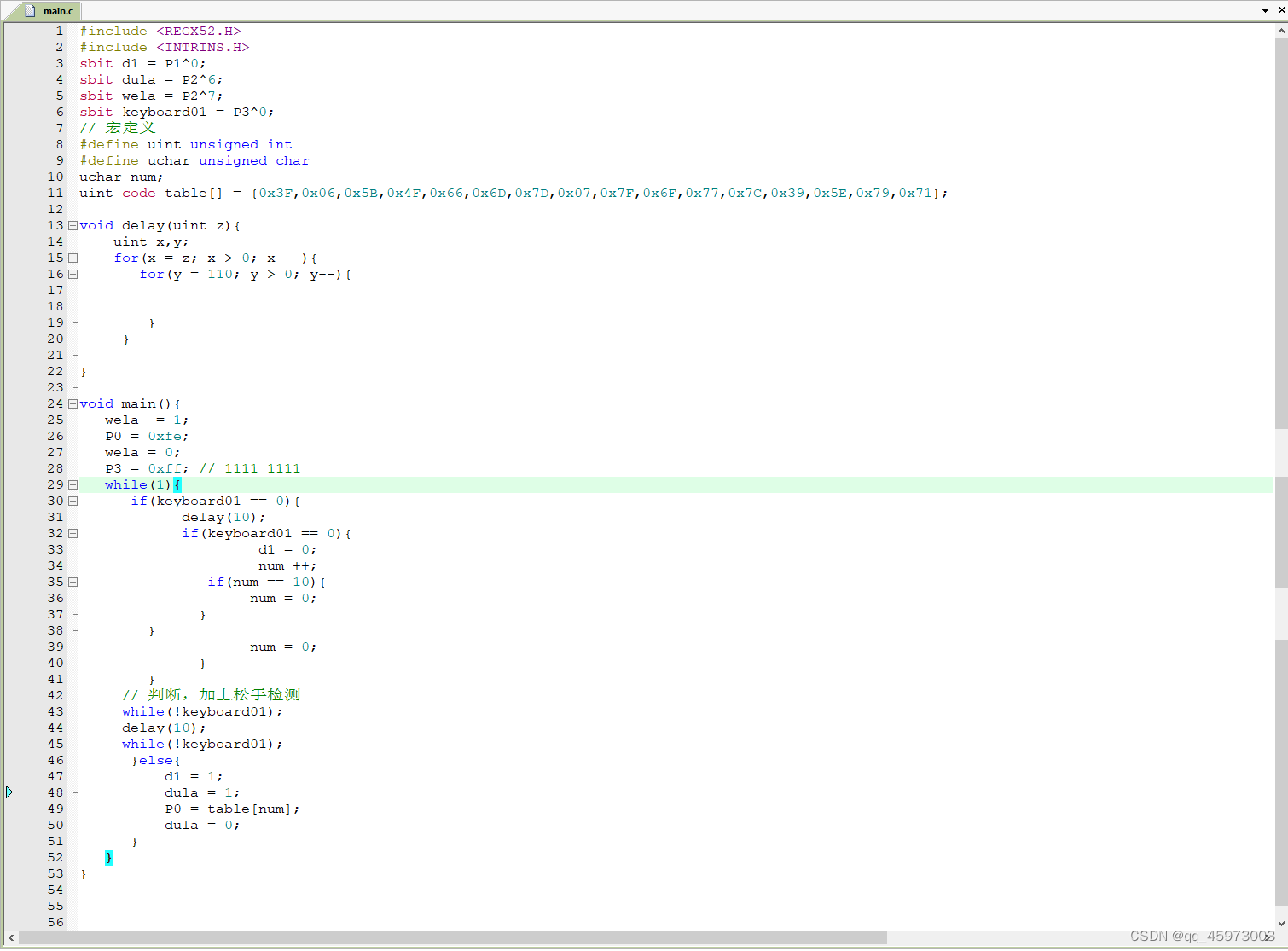Click the 'uchar num;' declaration
Screen dimensions: 1288x951
coord(121,177)
